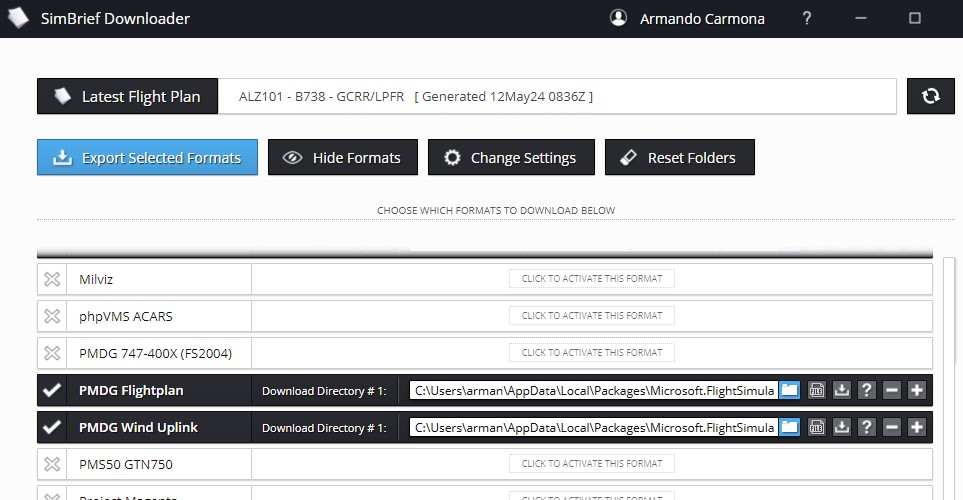Click Reset Folders button
The height and width of the screenshot is (500, 963).
[x=679, y=157]
